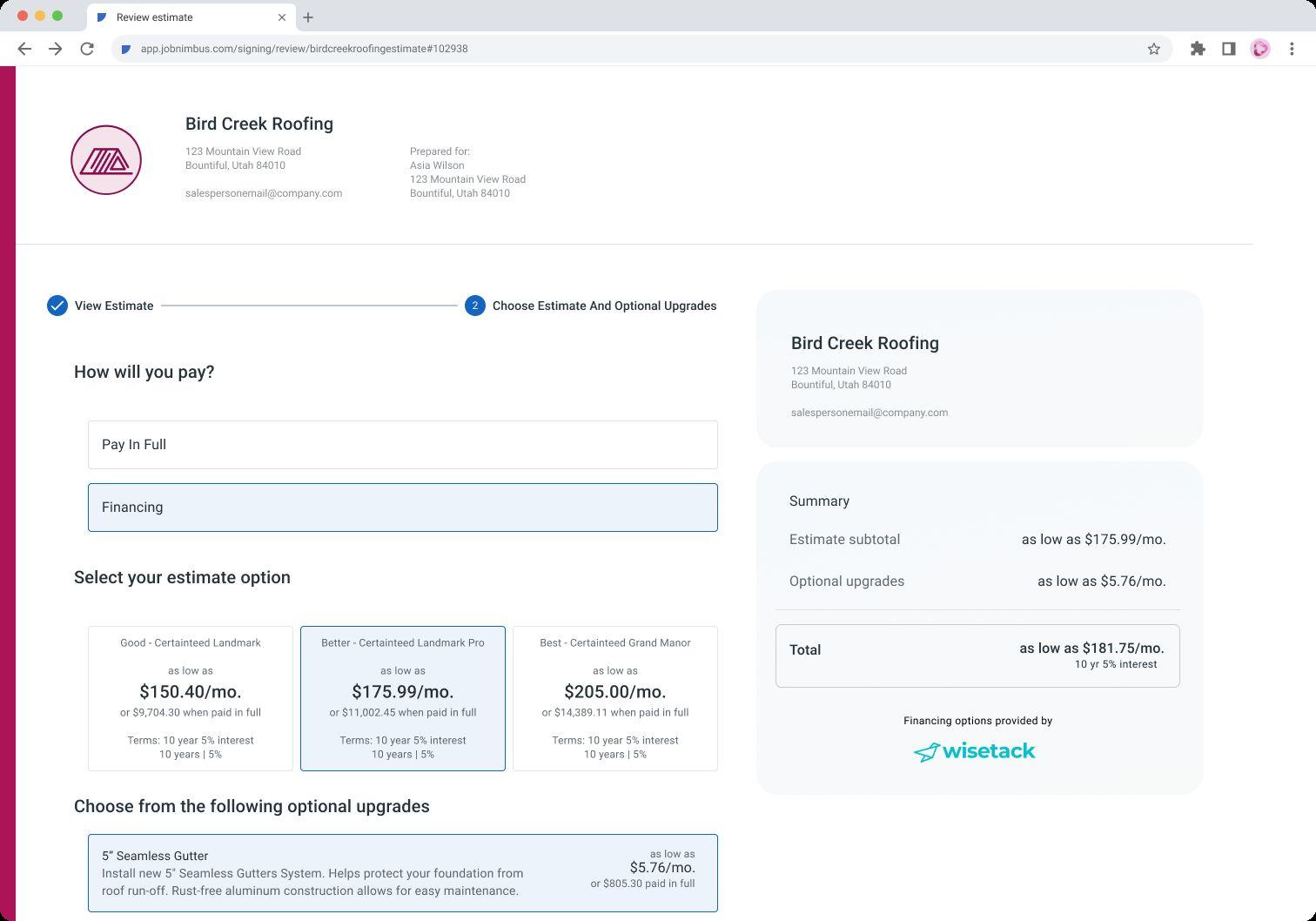Screen dimensions: 1316x921
Task: Click 'Choose from the following optional upgrades' heading
Action: click(252, 806)
